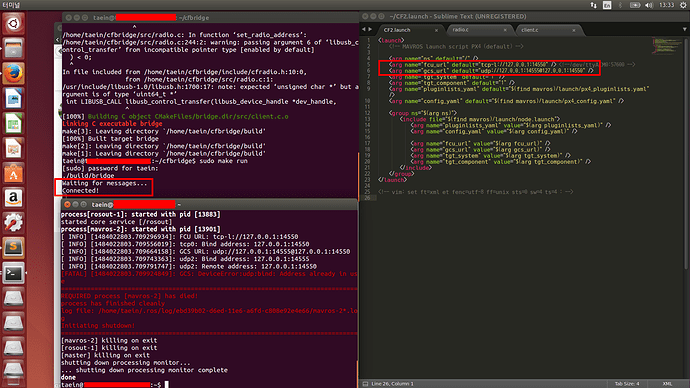Viewport: 690px width, 388px height.
Task: Click the FATAL DeviceError line in lower terminal
Action: click(209, 274)
